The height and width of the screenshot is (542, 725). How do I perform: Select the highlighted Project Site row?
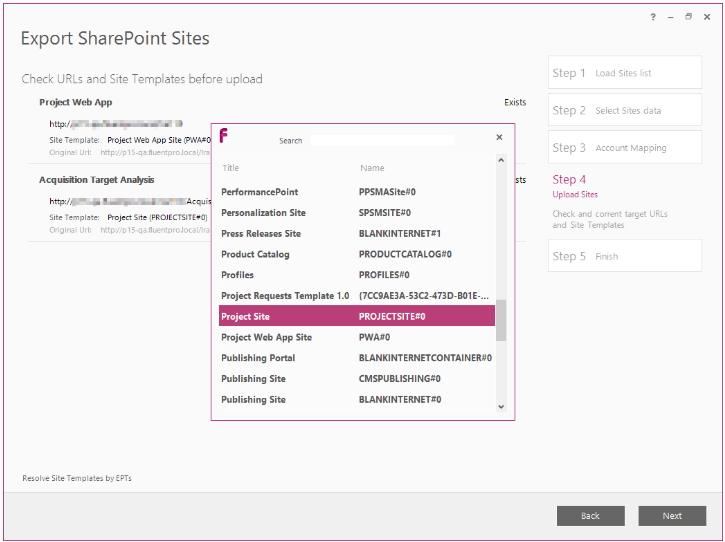357,316
